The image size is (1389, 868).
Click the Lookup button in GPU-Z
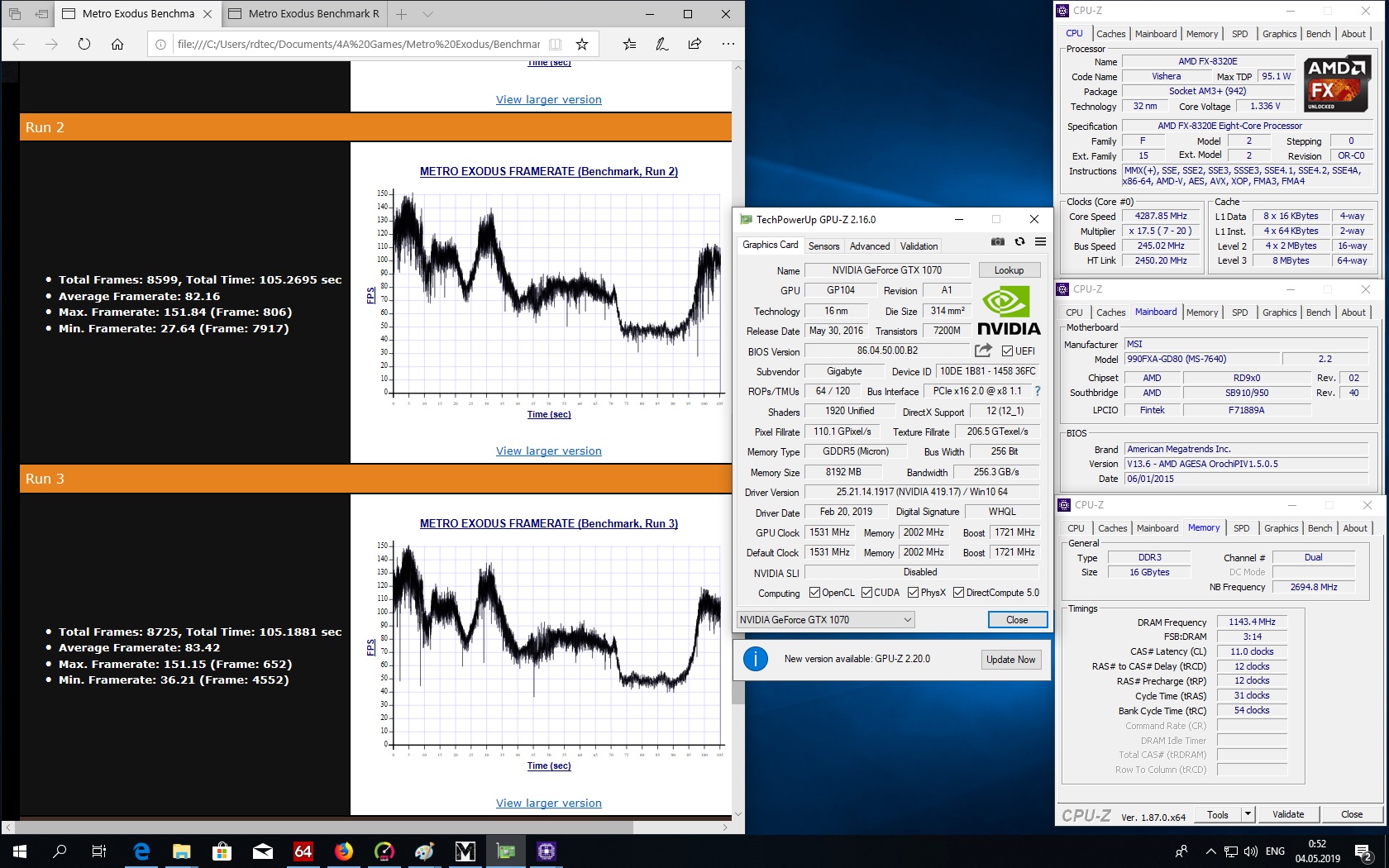click(x=1009, y=270)
